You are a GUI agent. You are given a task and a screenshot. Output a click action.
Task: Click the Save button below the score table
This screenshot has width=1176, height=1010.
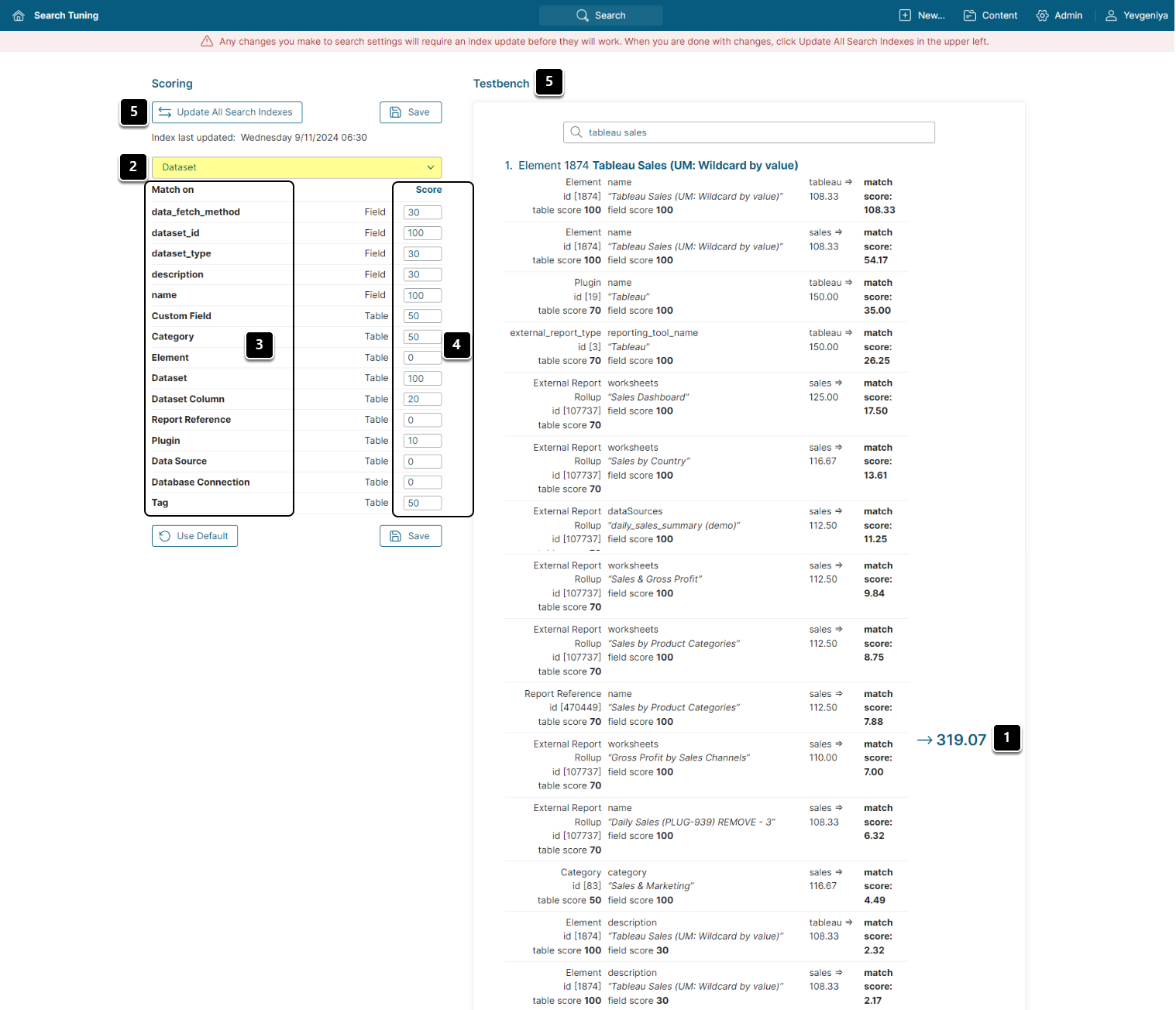411,536
